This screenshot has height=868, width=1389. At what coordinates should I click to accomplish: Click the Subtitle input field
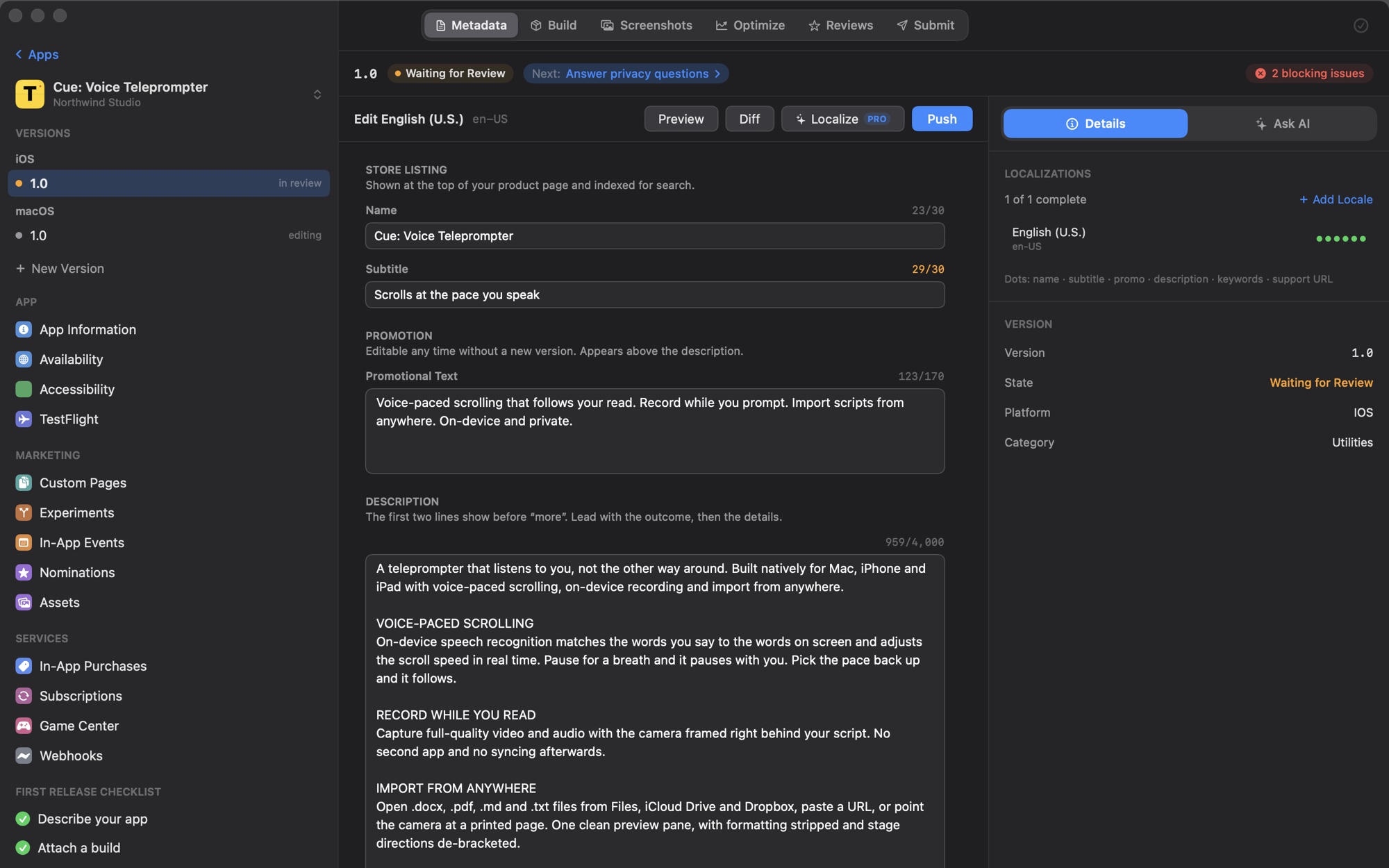coord(655,294)
